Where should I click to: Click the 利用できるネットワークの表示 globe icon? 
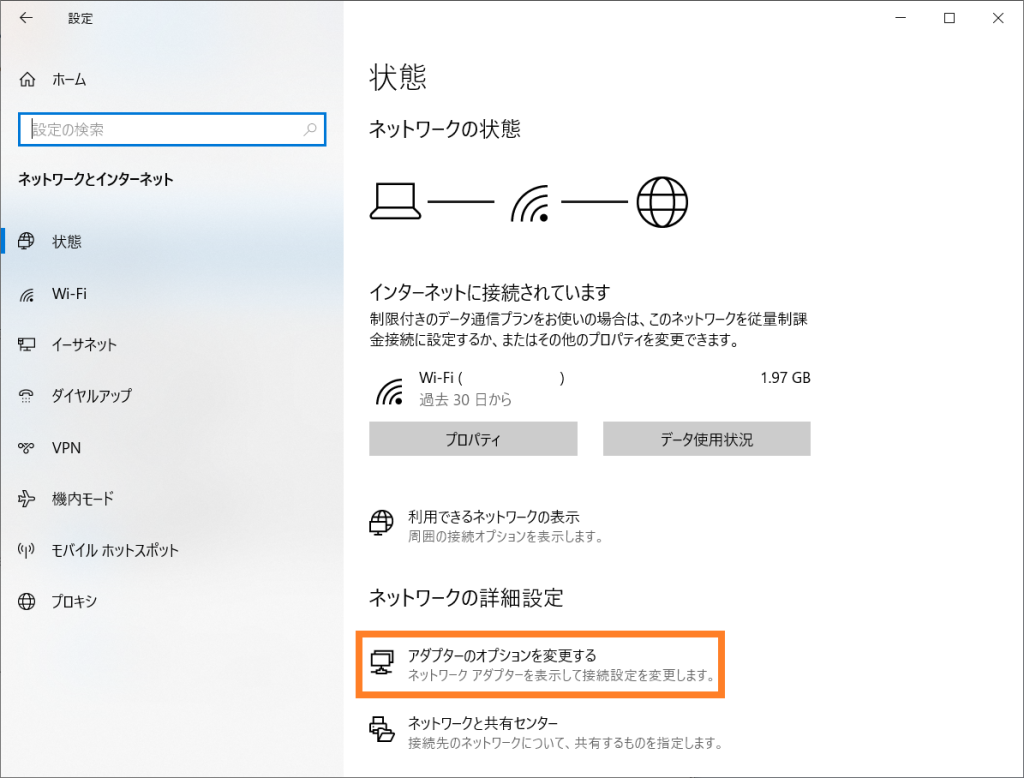click(381, 523)
